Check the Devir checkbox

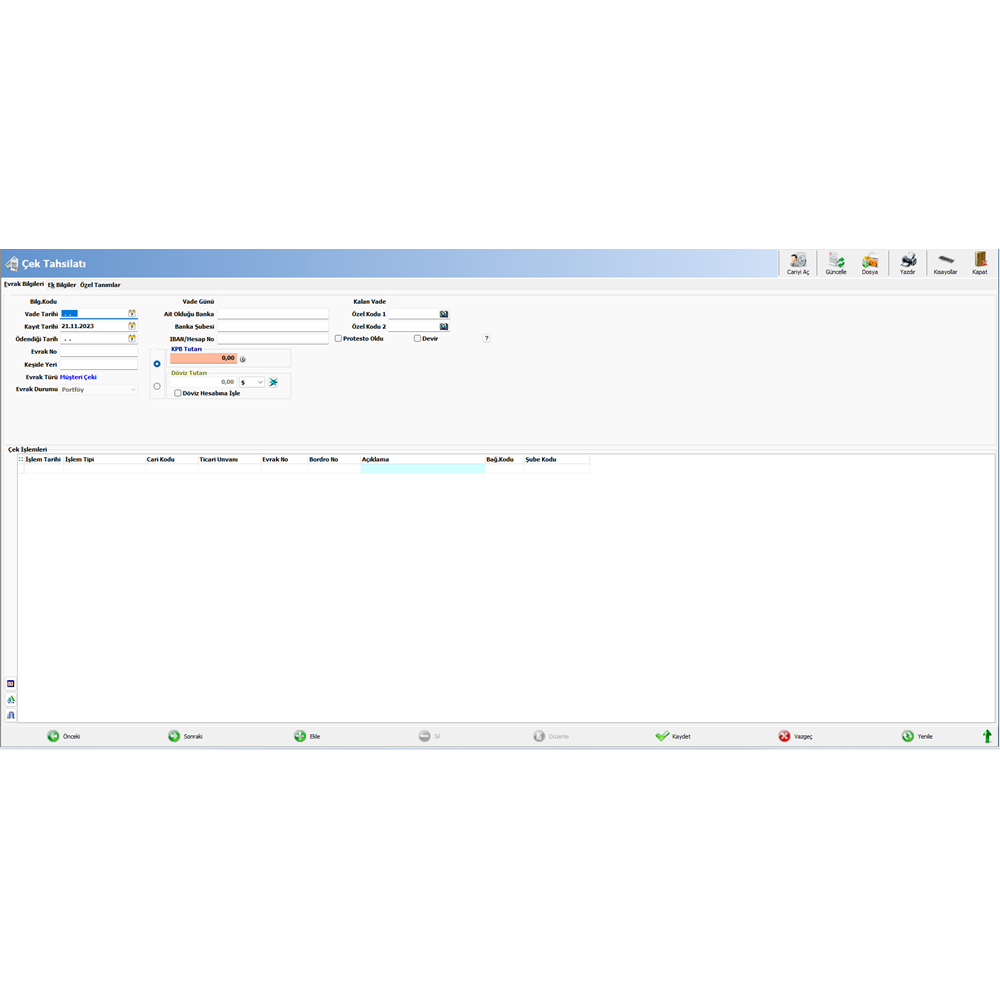417,339
